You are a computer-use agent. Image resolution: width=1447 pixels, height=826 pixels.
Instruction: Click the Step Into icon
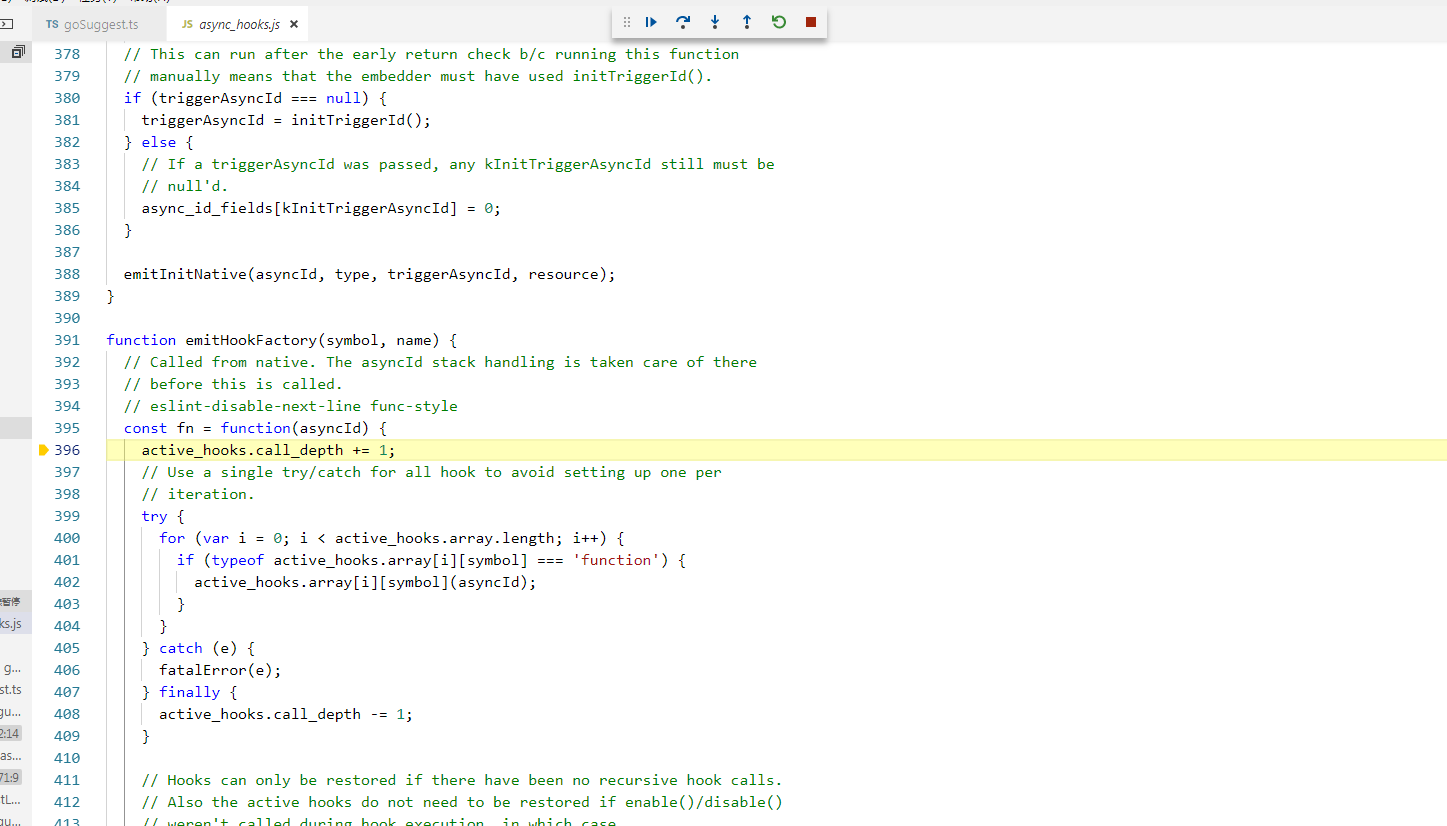pos(715,21)
